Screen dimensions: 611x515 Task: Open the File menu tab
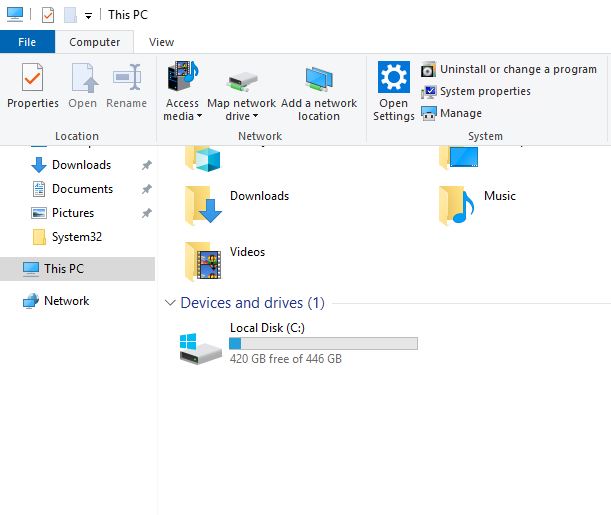click(x=27, y=42)
